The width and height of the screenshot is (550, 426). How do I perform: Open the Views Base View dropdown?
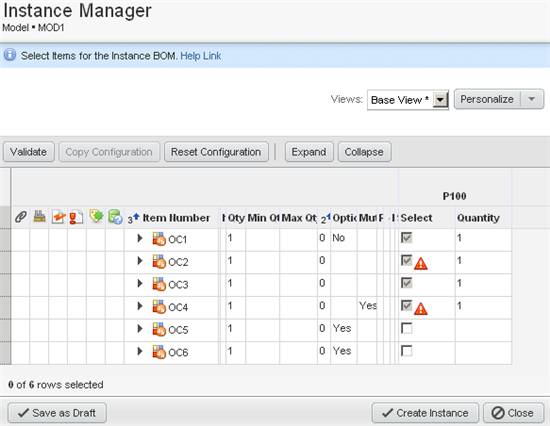tap(408, 100)
